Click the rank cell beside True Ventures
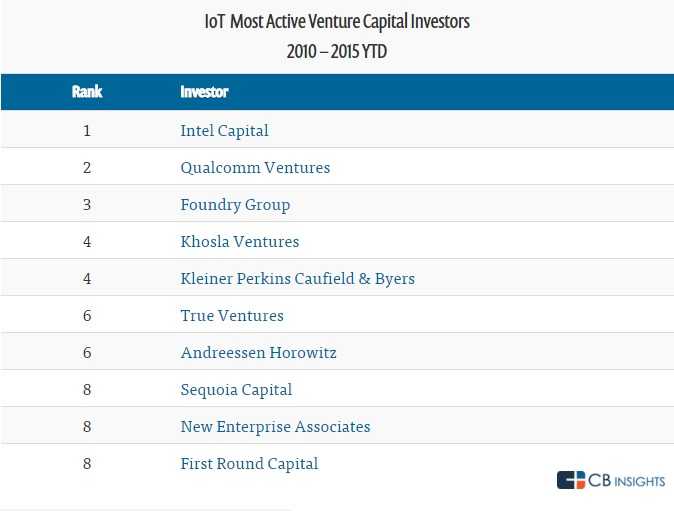This screenshot has height=511, width=674. (87, 315)
